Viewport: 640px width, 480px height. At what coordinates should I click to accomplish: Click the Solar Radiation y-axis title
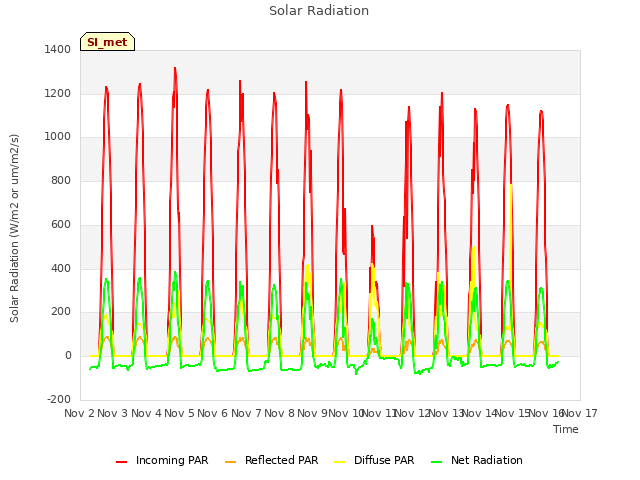point(14,228)
